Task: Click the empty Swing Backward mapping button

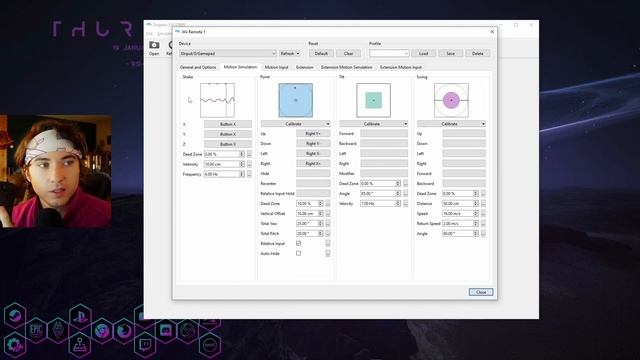Action: 464,184
